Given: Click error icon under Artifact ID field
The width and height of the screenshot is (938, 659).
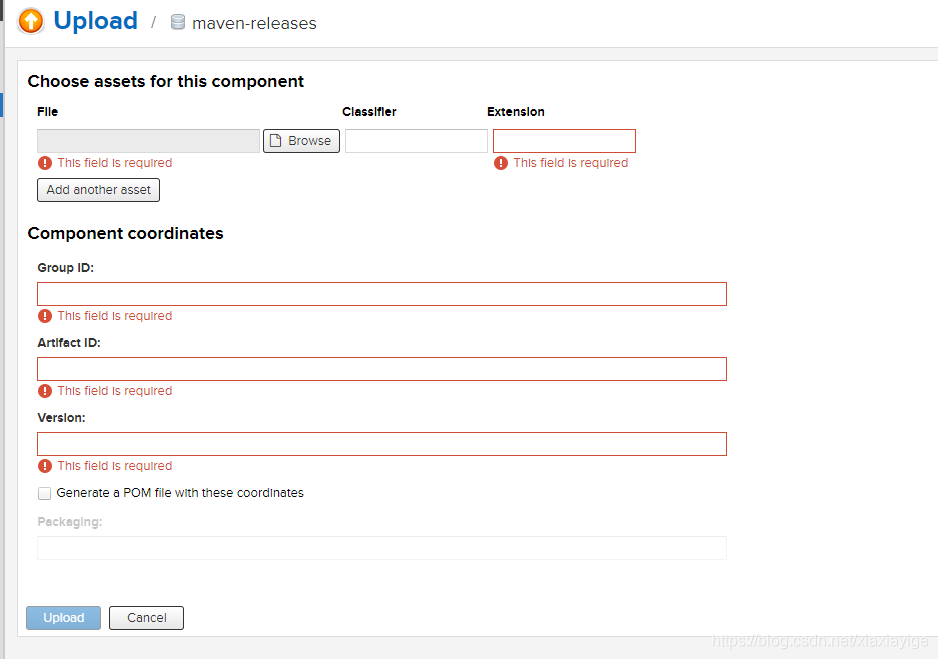Looking at the screenshot, I should pyautogui.click(x=45, y=391).
